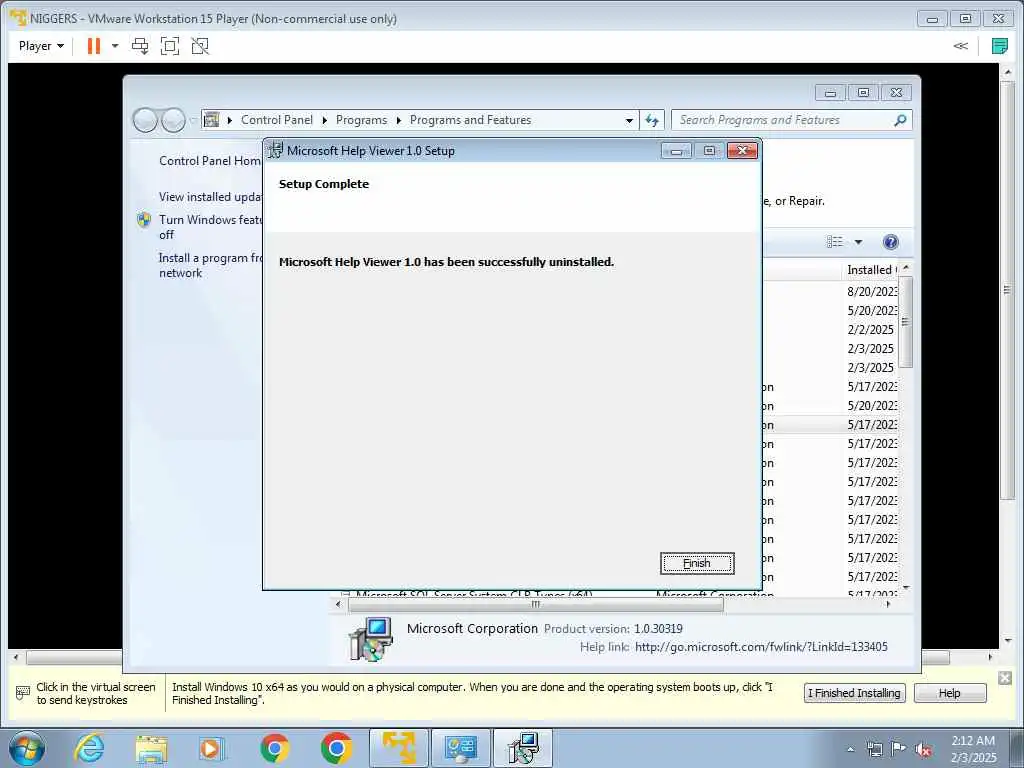
Task: Open Windows Media Player from taskbar
Action: [x=212, y=748]
